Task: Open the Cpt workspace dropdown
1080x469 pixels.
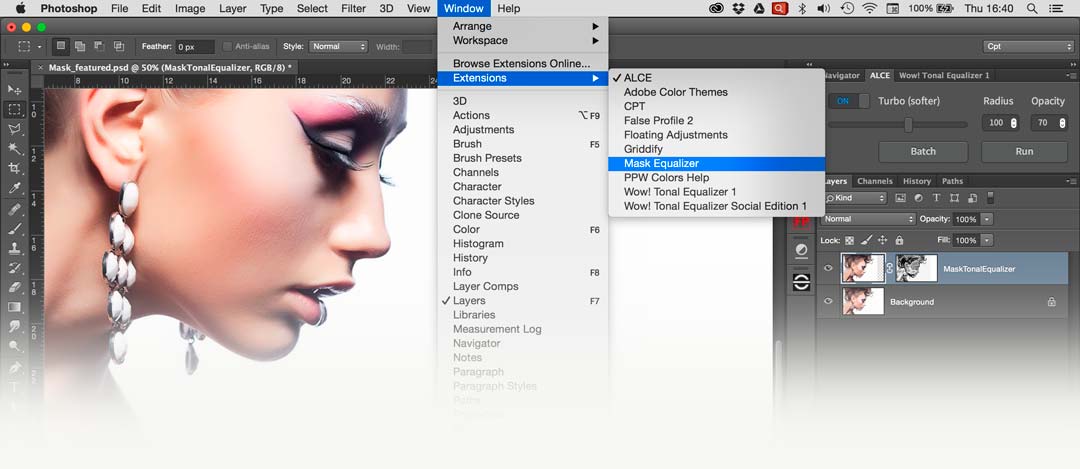Action: click(x=1028, y=46)
